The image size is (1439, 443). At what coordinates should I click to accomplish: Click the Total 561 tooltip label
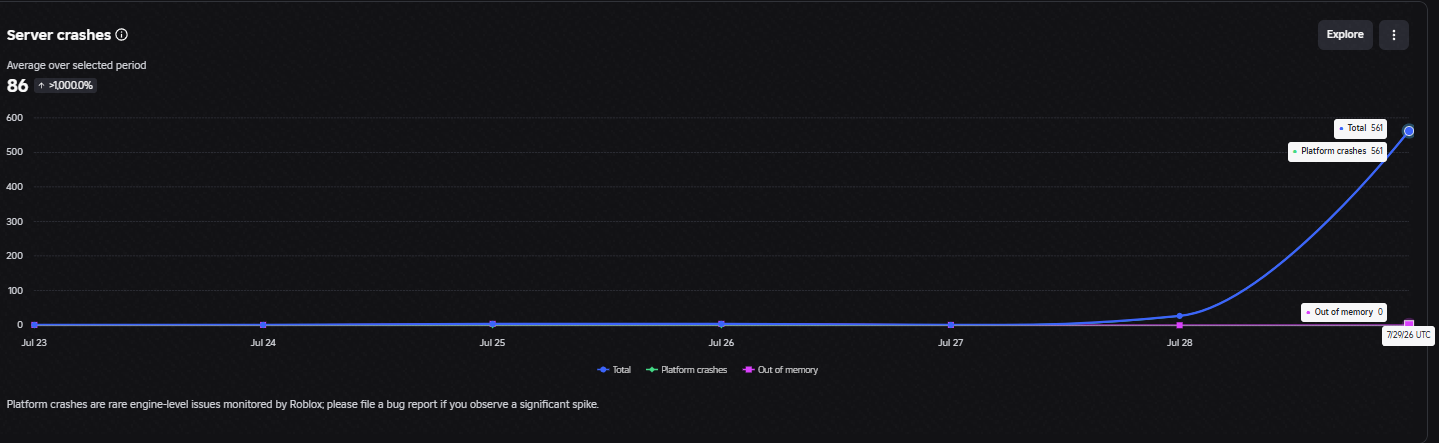coord(1361,128)
